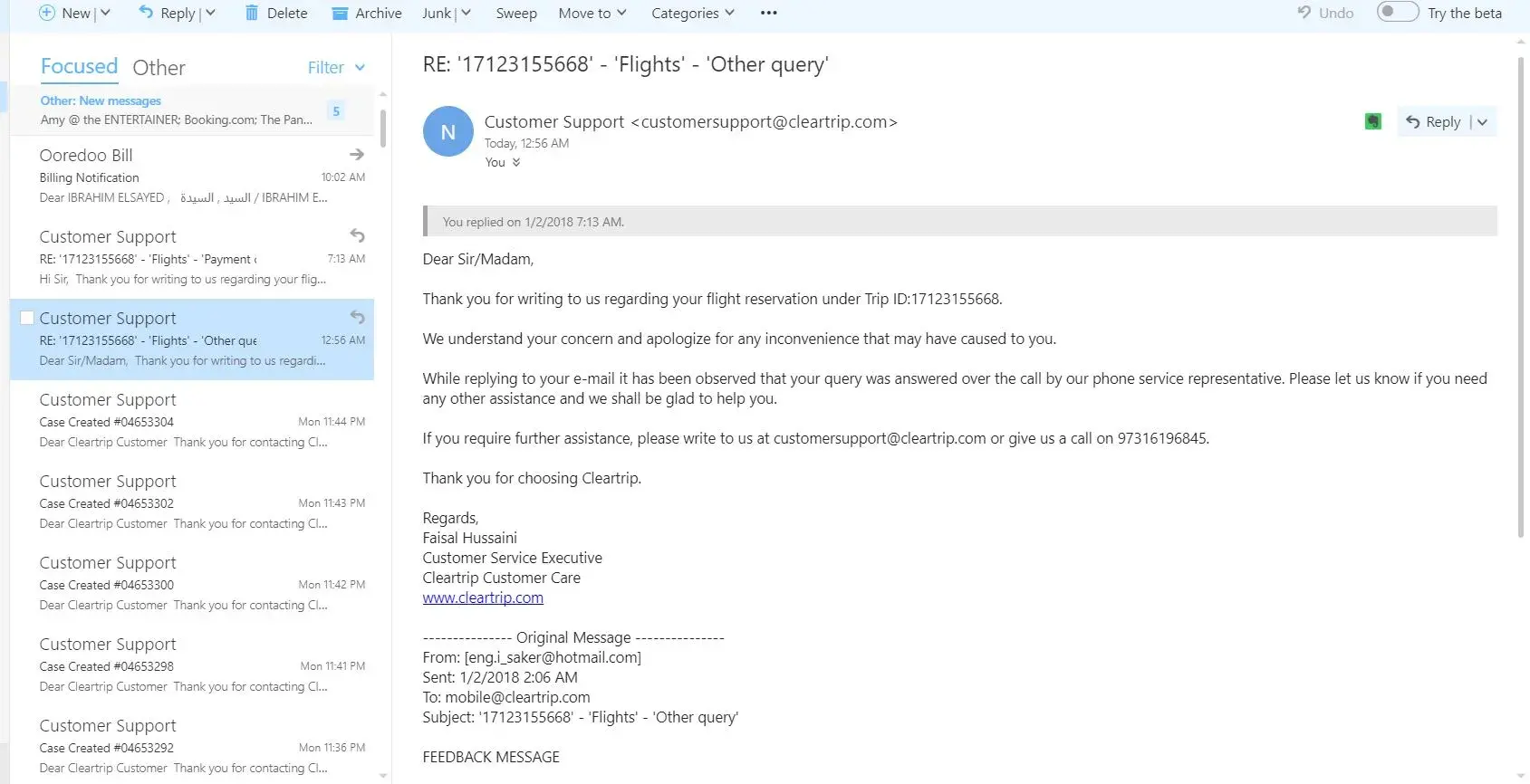Image resolution: width=1530 pixels, height=784 pixels.
Task: Toggle the Try the beta switch
Action: click(x=1397, y=12)
